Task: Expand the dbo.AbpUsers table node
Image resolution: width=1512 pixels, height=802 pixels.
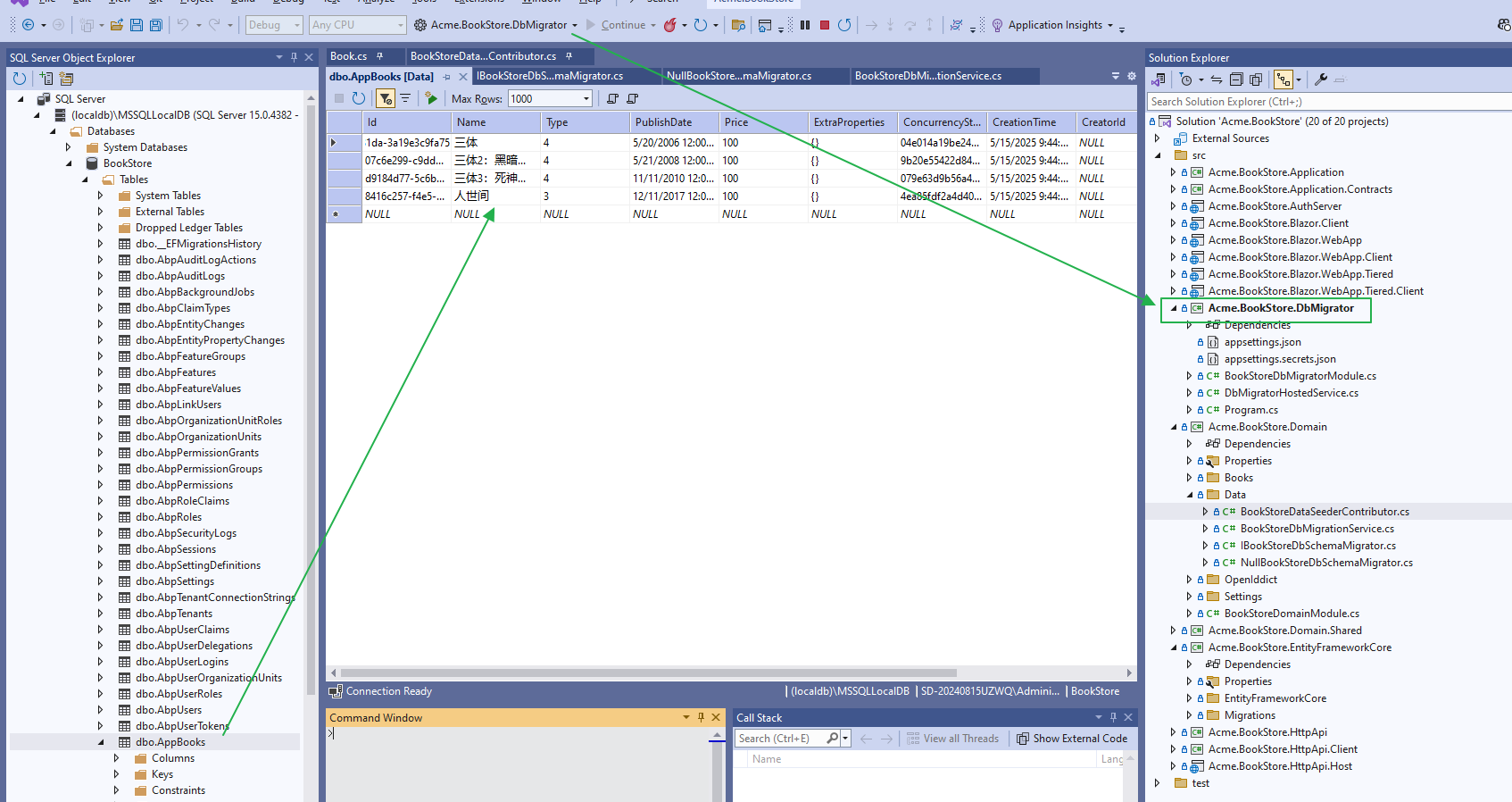Action: click(x=100, y=710)
